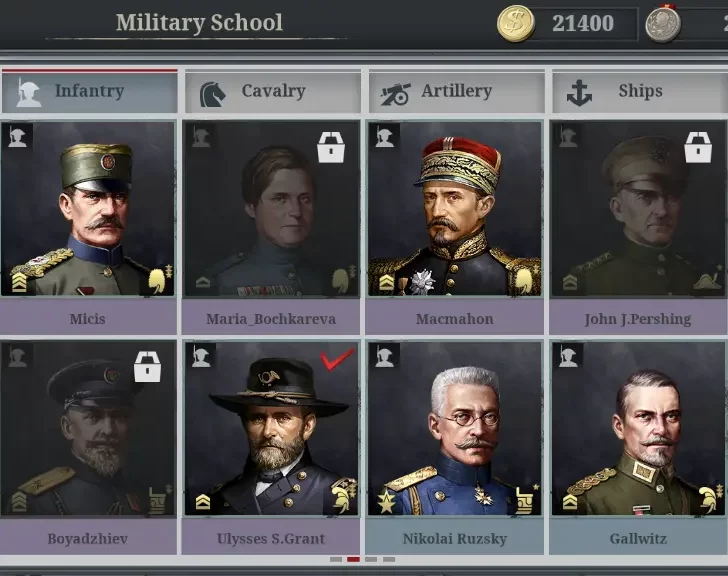Click the Ulysses S.Grant name label
Screen dimensions: 728x576
pos(271,539)
